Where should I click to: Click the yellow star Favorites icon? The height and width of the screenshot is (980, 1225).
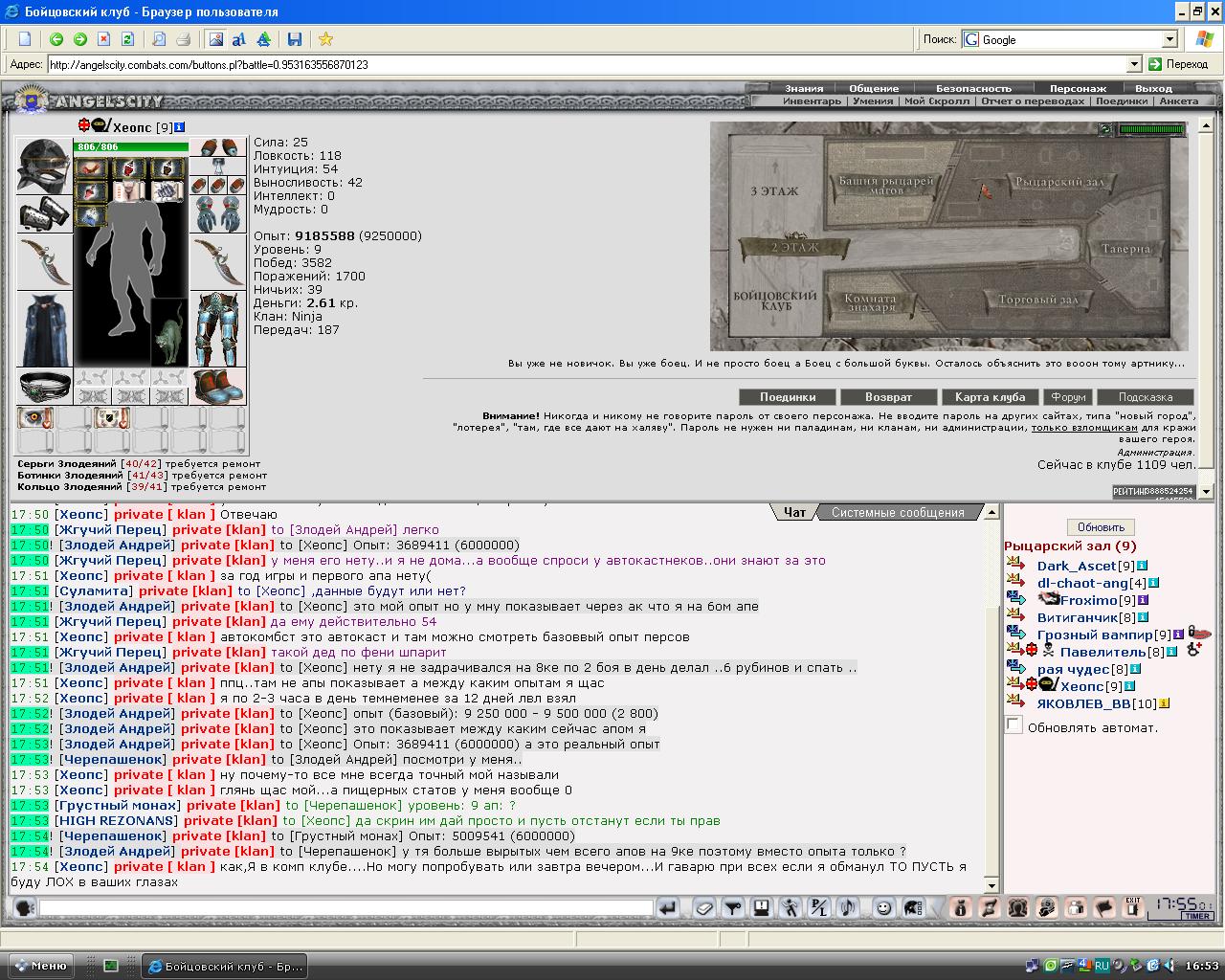pyautogui.click(x=325, y=39)
